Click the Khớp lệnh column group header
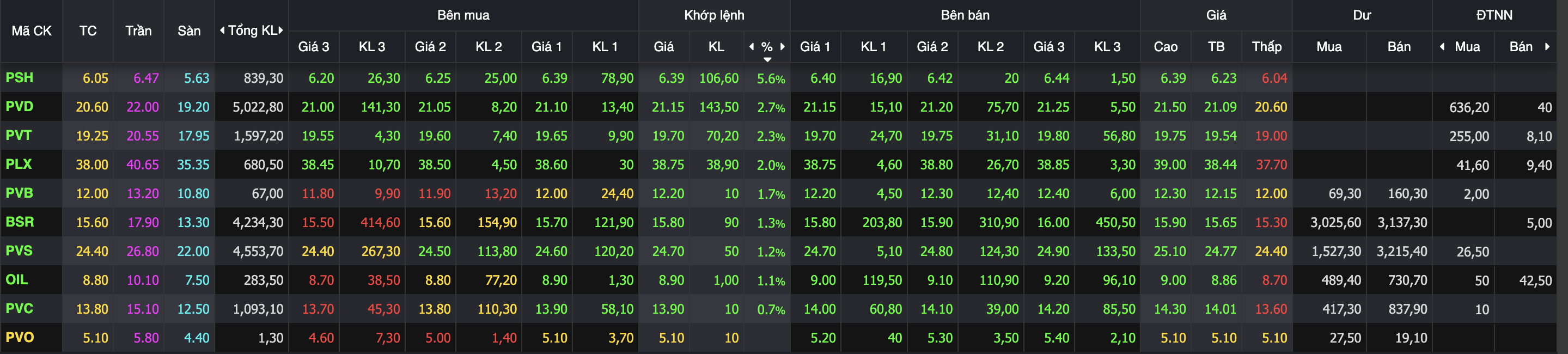Image resolution: width=1568 pixels, height=354 pixels. coord(714,15)
